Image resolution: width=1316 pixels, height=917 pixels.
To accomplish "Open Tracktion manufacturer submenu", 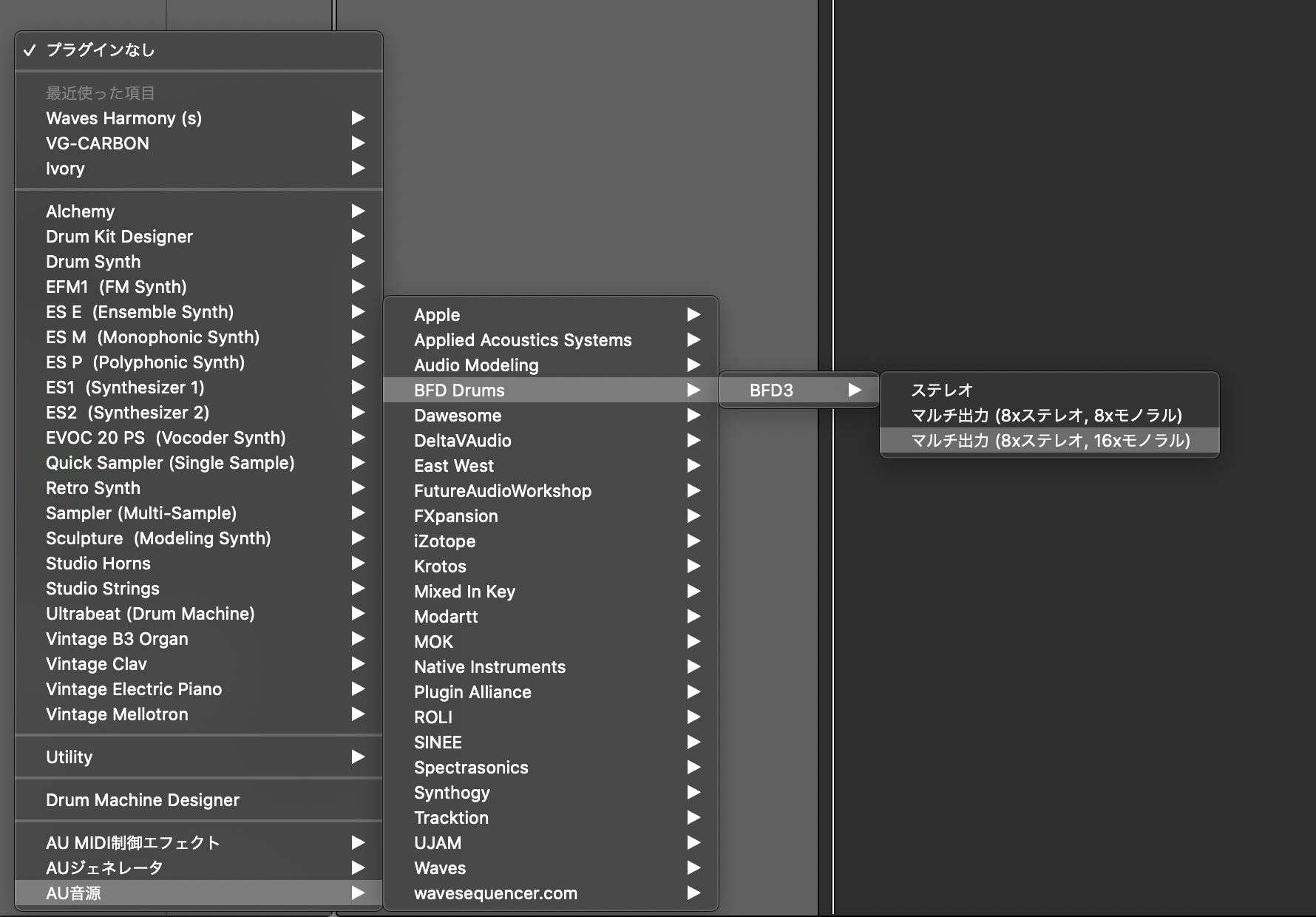I will pos(551,818).
